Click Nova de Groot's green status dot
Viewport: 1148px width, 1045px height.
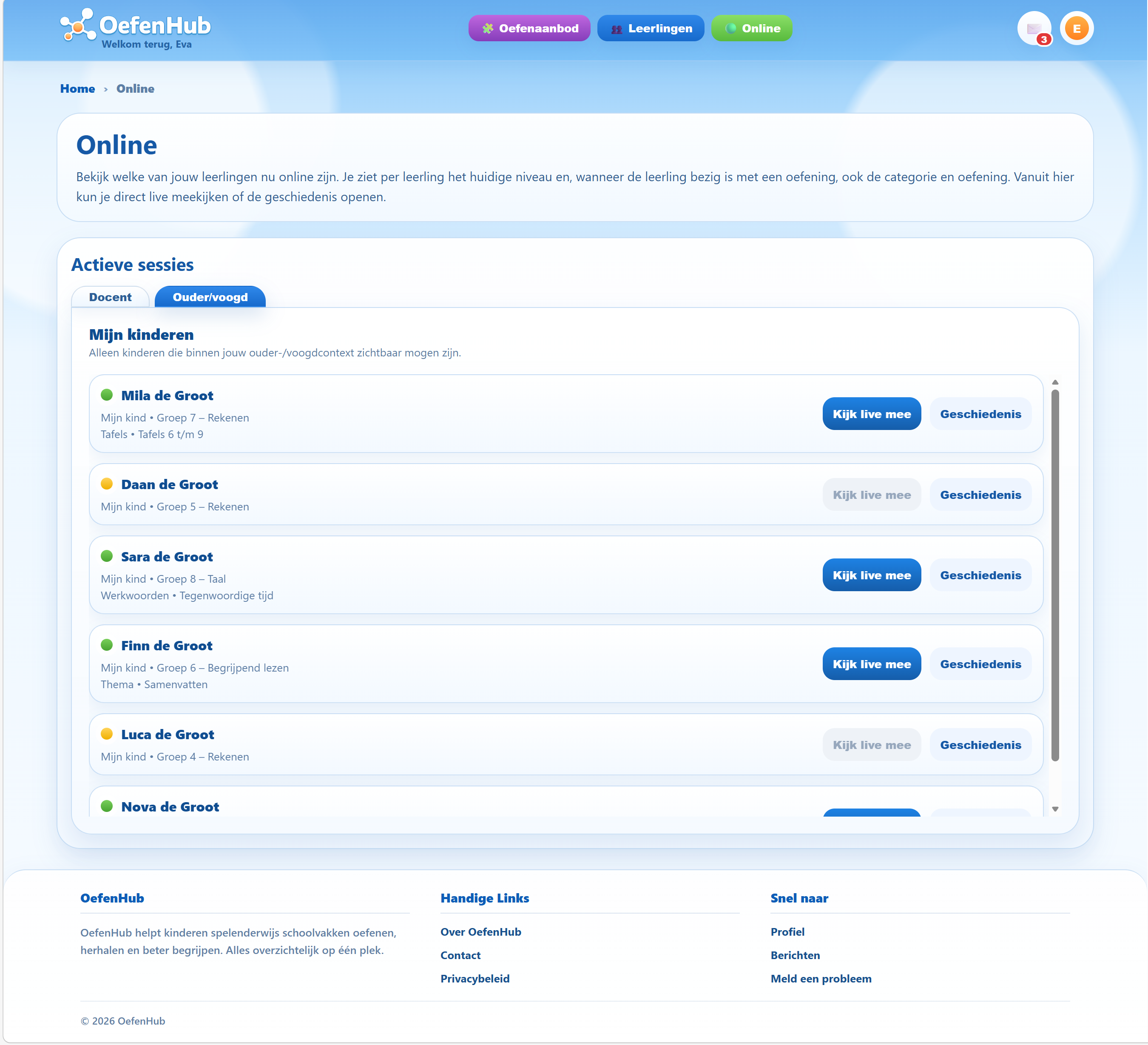pos(106,806)
